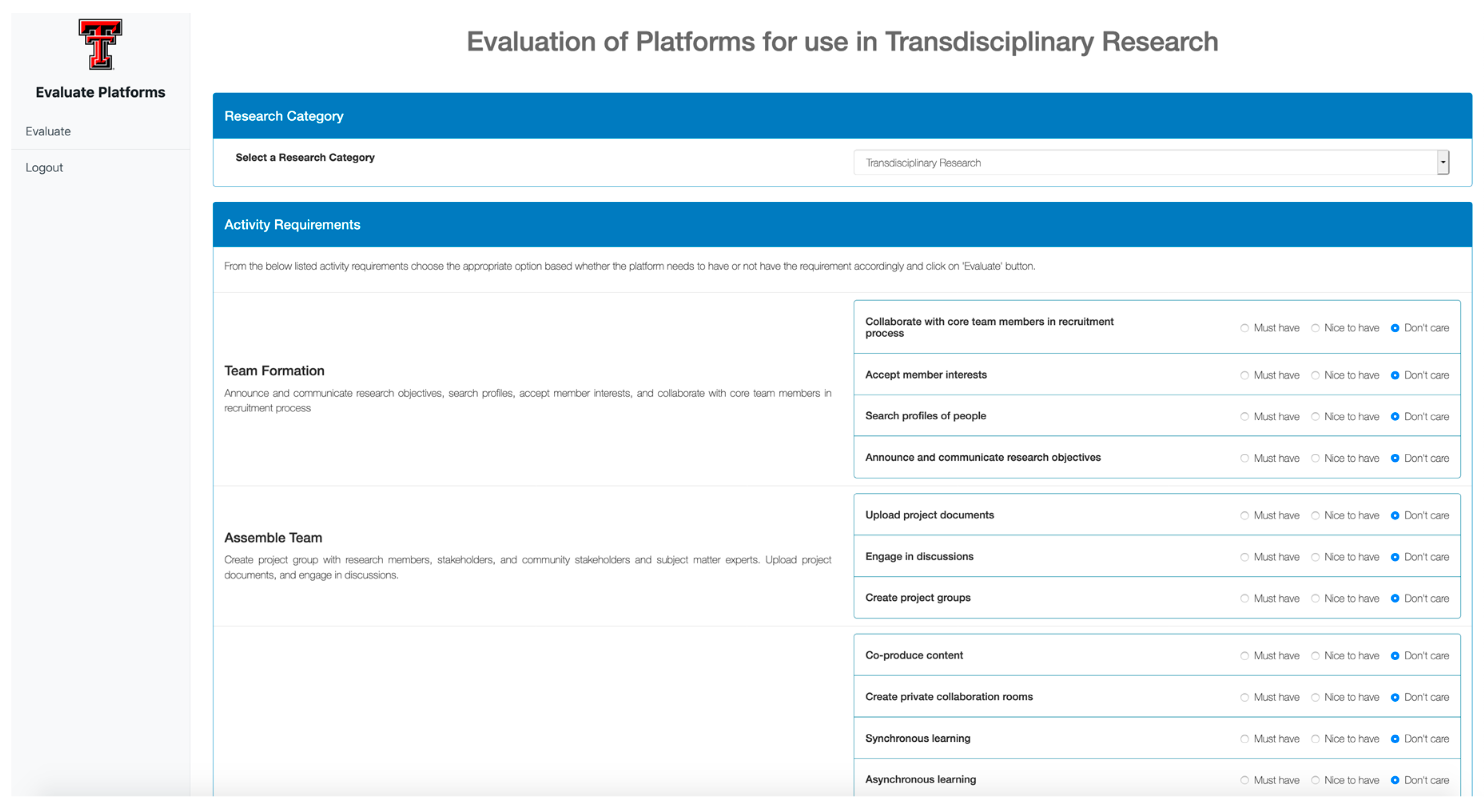Choose Don't care for Search profiles of people
Screen dimensions: 1484x812
1395,417
